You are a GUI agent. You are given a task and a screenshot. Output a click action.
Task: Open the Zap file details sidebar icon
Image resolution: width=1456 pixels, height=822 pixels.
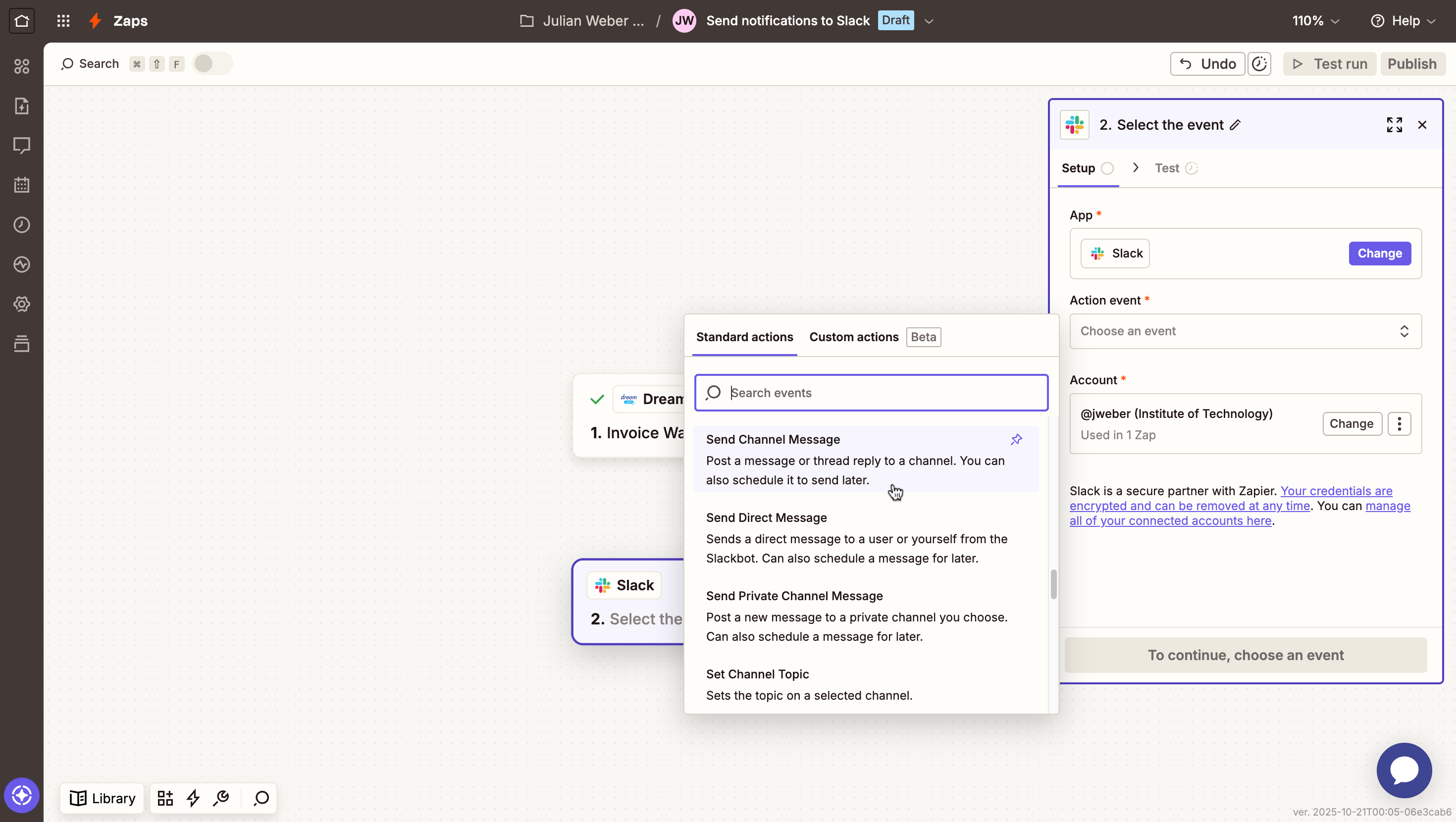21,105
